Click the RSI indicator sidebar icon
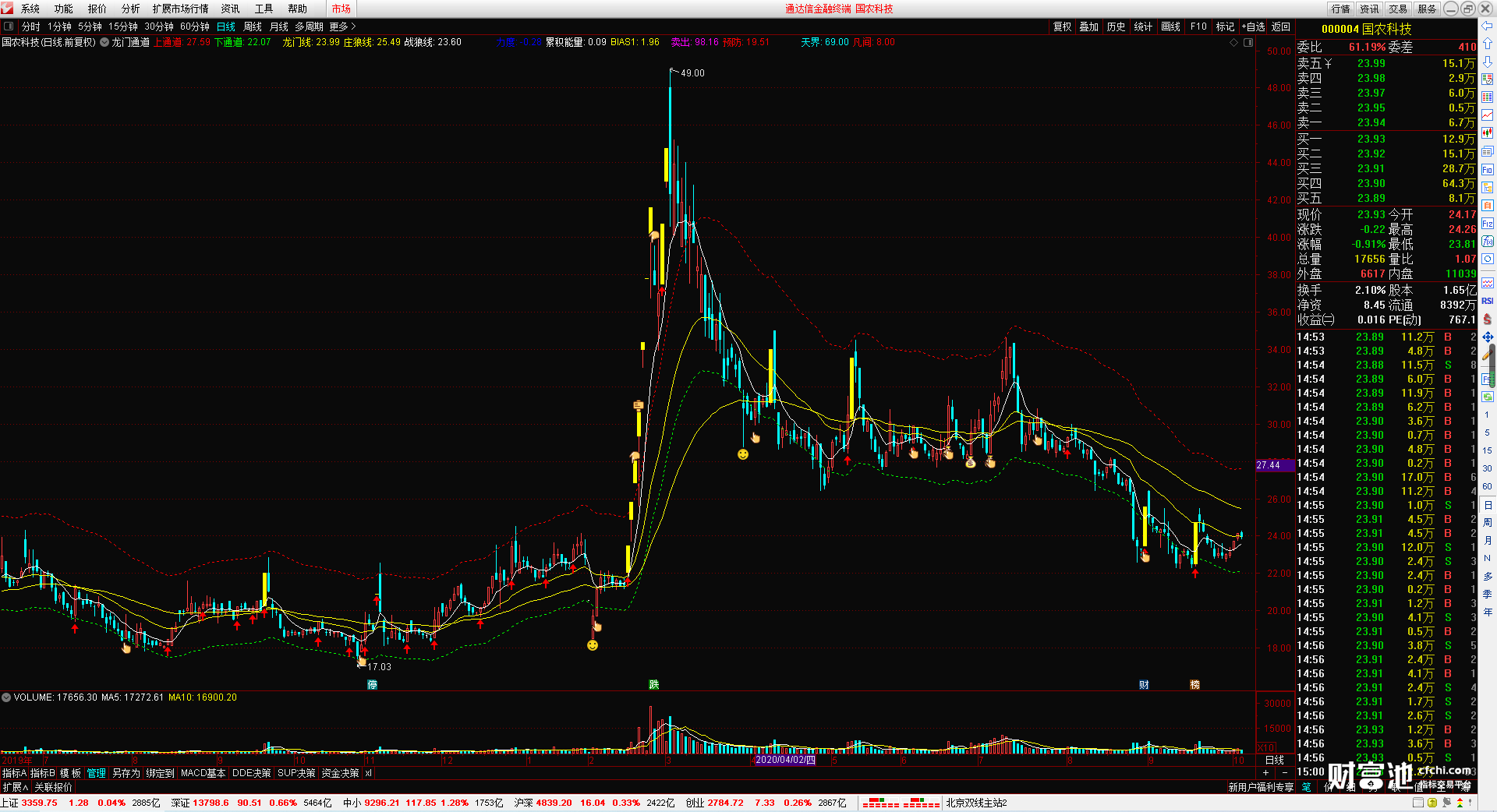This screenshot has width=1497, height=812. click(x=1487, y=301)
